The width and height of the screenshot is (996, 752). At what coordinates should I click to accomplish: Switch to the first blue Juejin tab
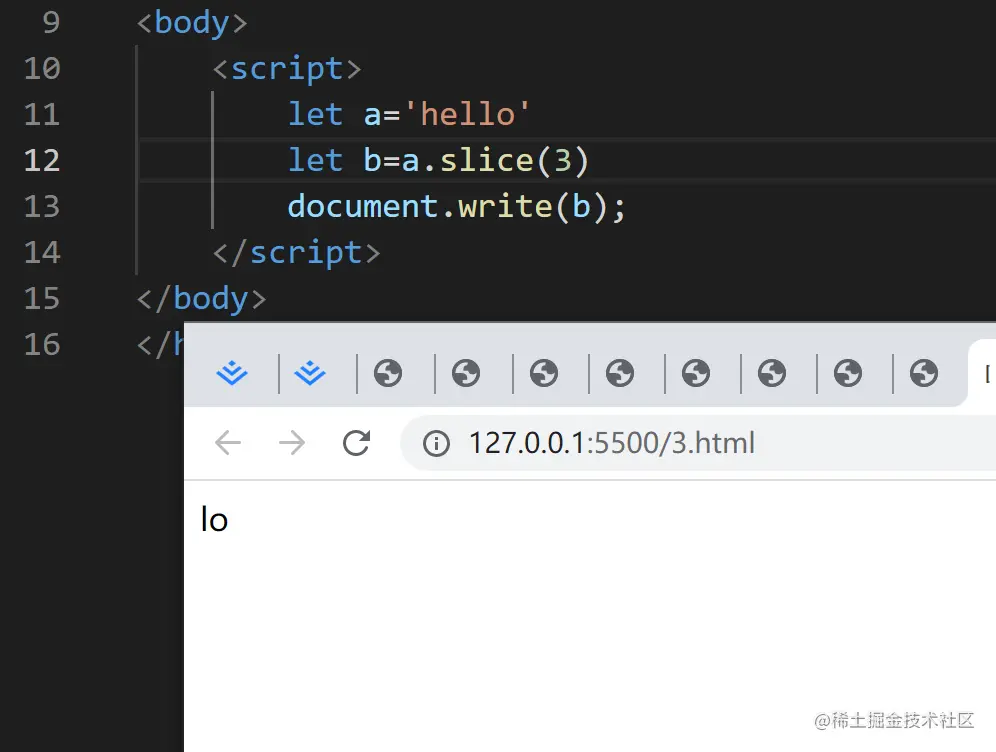[x=232, y=373]
